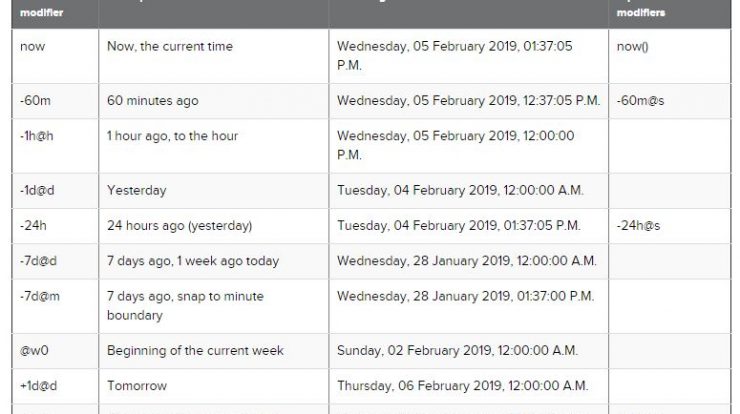Select the '60 minutes ago' description
Screen dimensions: 740x414
(x=153, y=101)
